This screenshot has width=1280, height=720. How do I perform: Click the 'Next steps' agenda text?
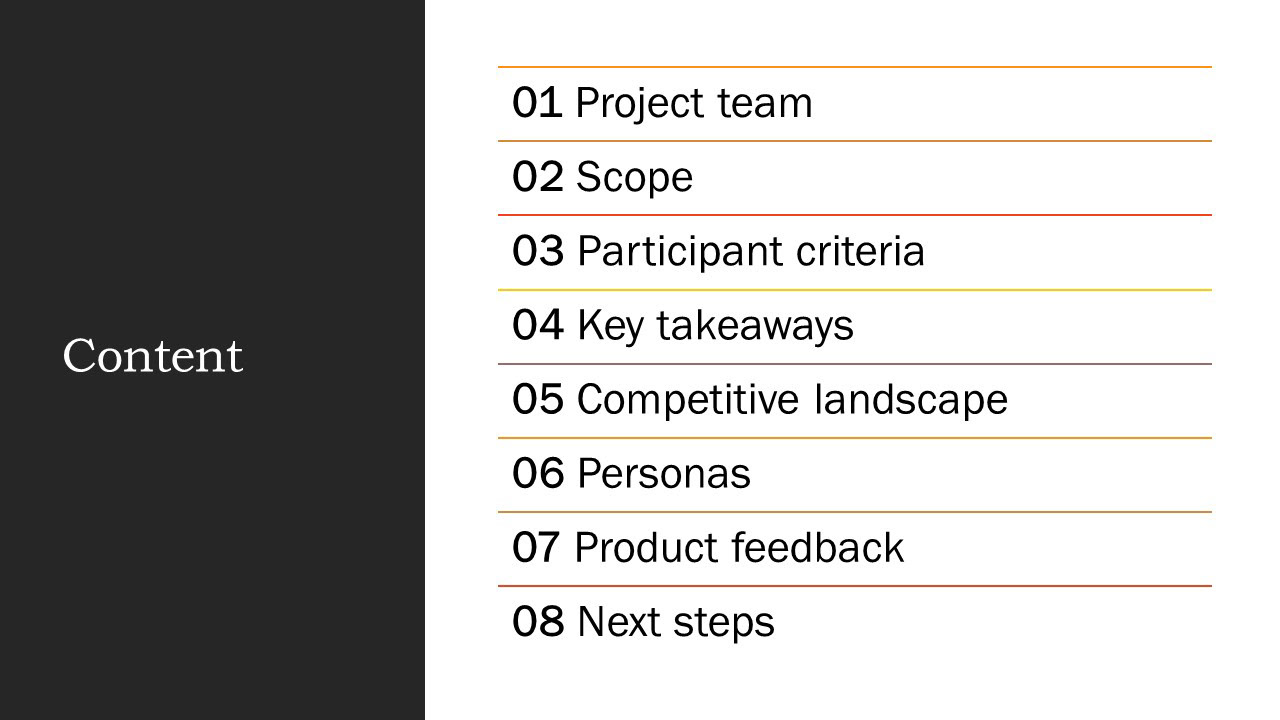[675, 622]
